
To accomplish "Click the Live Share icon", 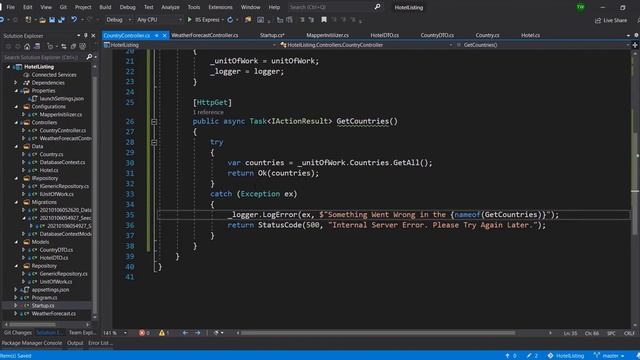I will pyautogui.click(x=598, y=20).
